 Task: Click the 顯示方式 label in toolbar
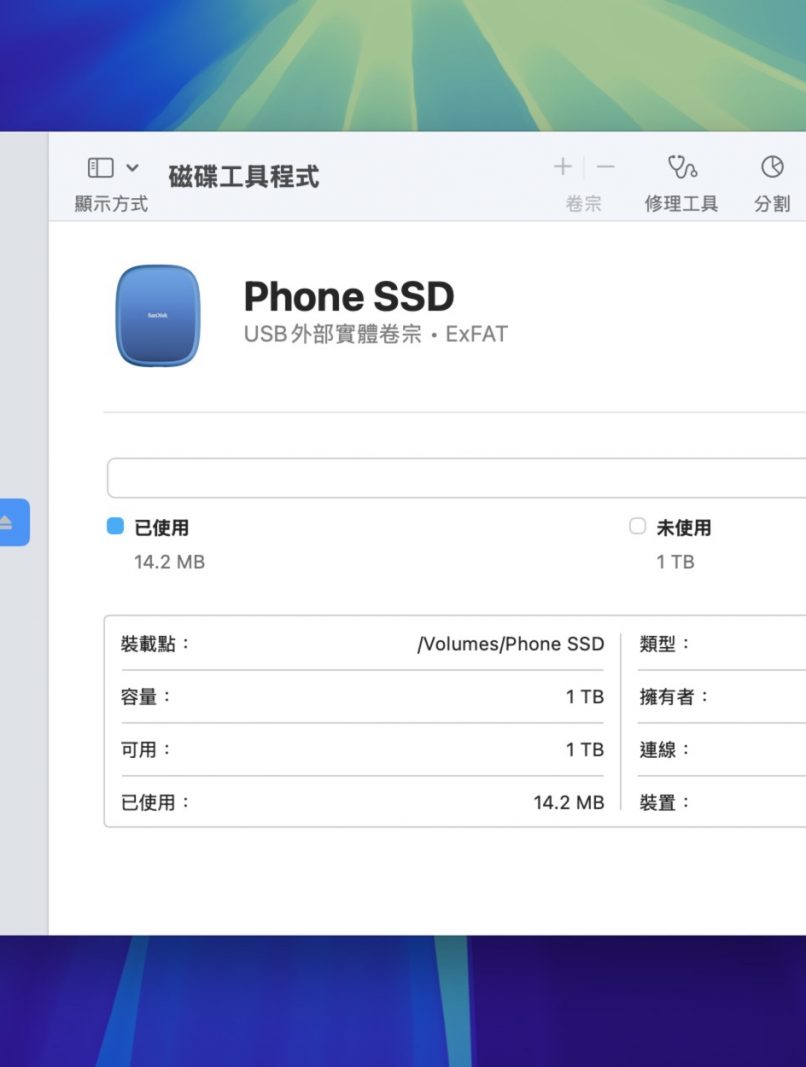[x=111, y=204]
